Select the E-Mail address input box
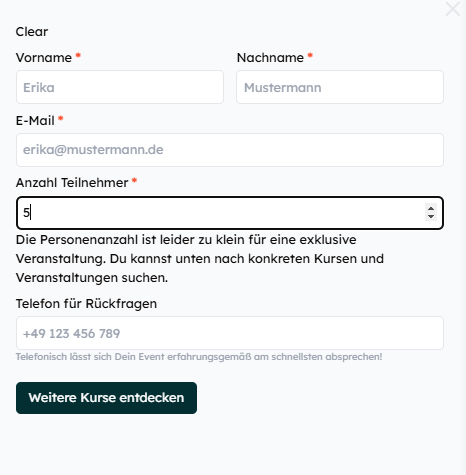 tap(230, 150)
